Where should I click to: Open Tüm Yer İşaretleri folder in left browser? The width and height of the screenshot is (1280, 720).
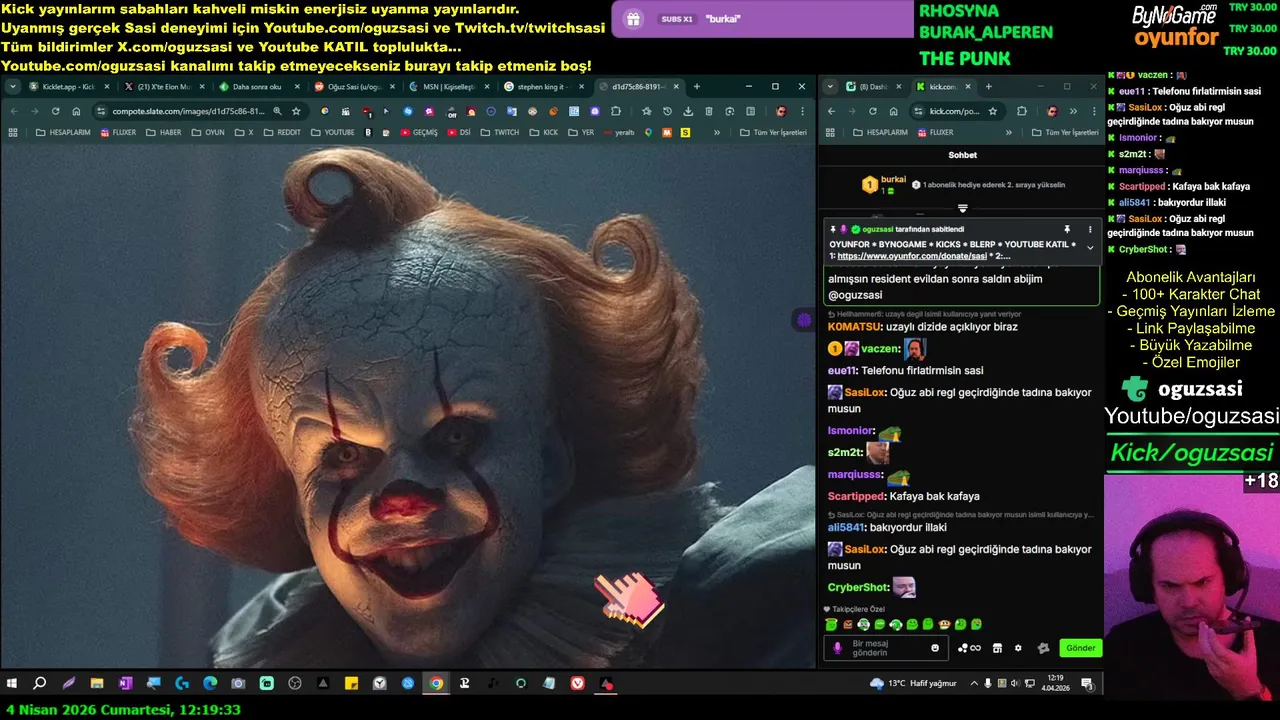pos(773,132)
